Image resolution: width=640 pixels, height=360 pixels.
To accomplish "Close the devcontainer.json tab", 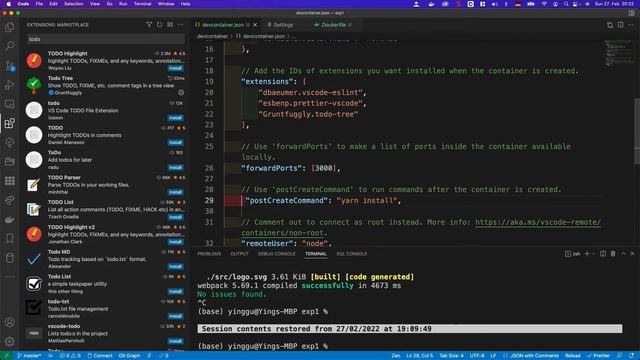I will (x=255, y=25).
